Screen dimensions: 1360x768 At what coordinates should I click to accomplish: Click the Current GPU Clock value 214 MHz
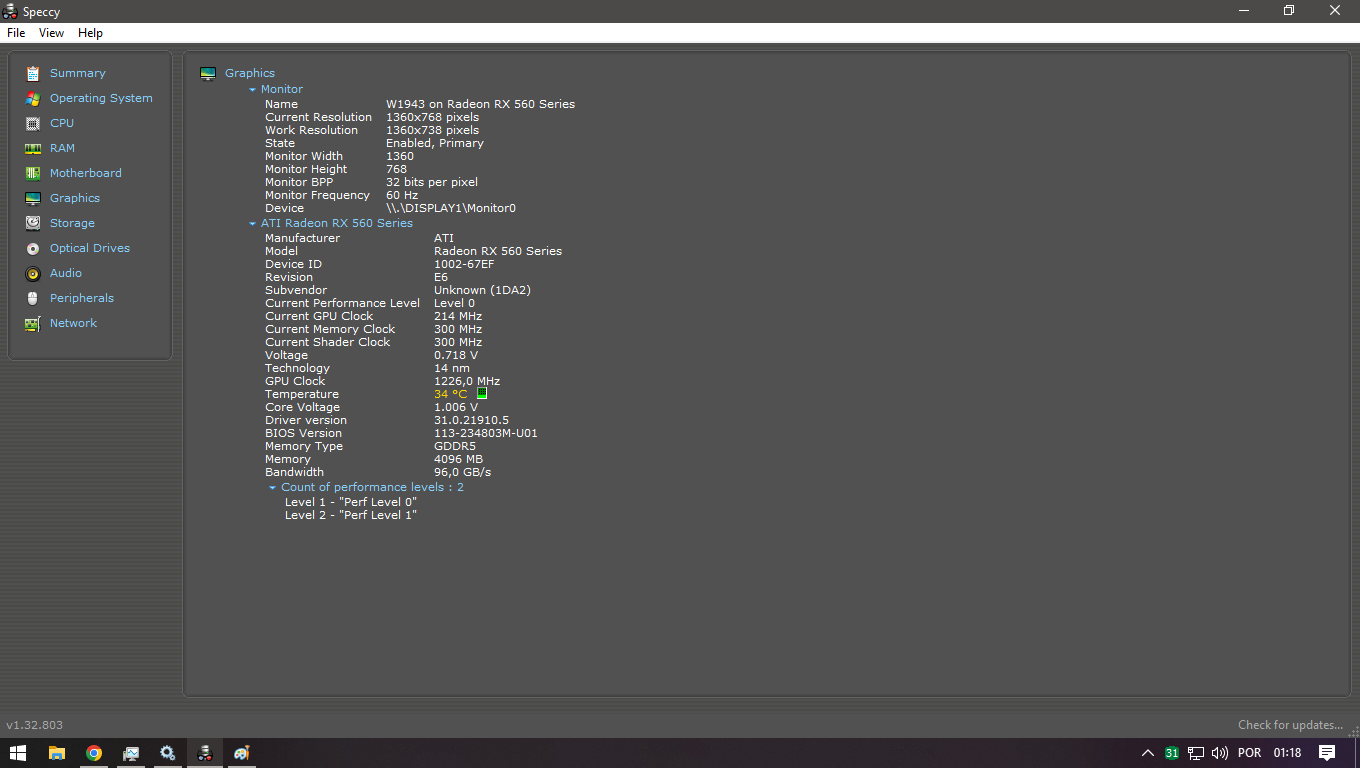458,316
